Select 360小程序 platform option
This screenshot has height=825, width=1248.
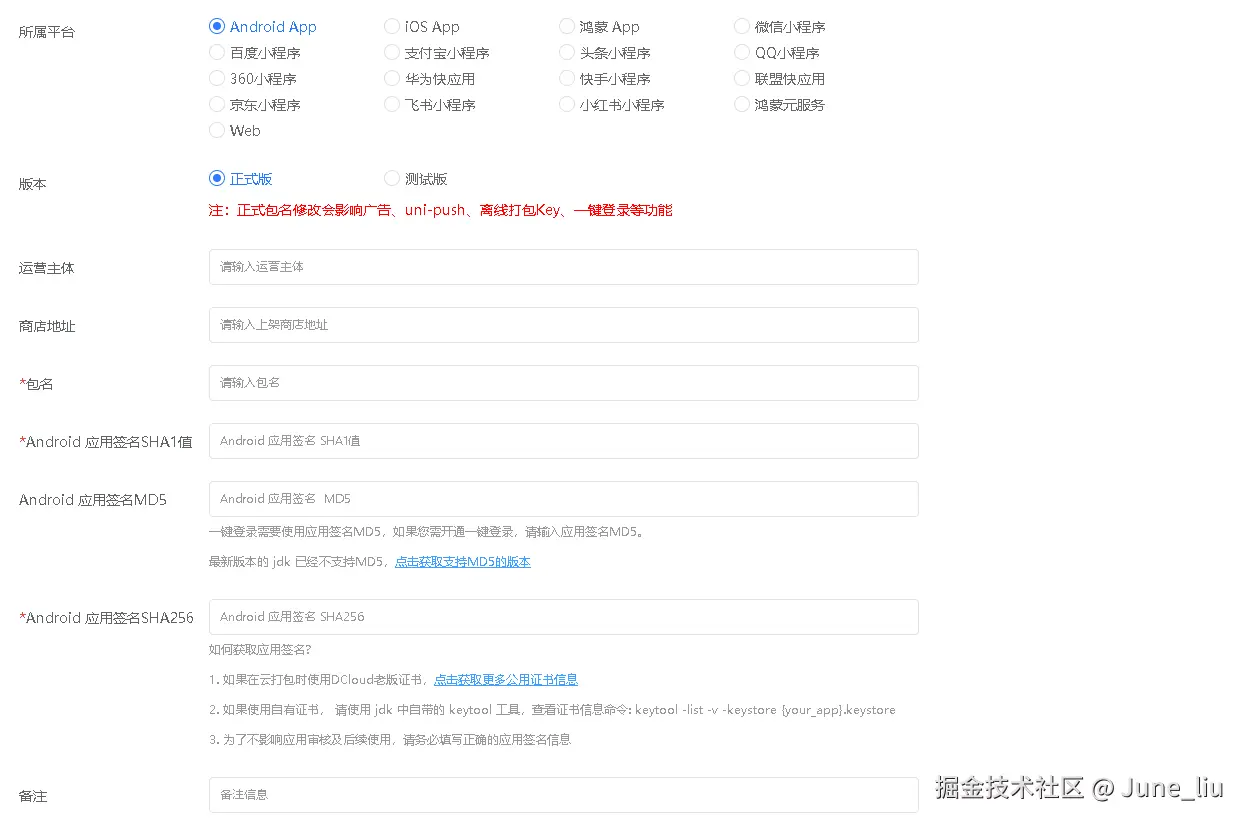217,79
